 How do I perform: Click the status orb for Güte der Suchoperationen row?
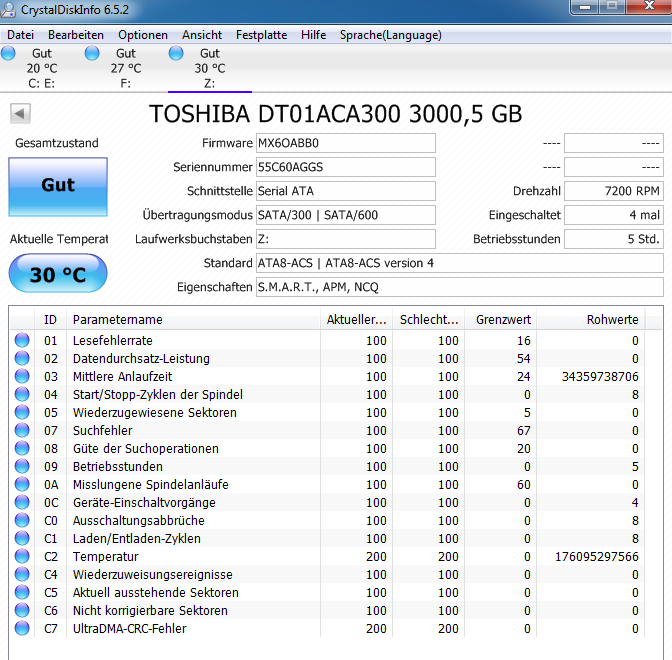[x=22, y=448]
